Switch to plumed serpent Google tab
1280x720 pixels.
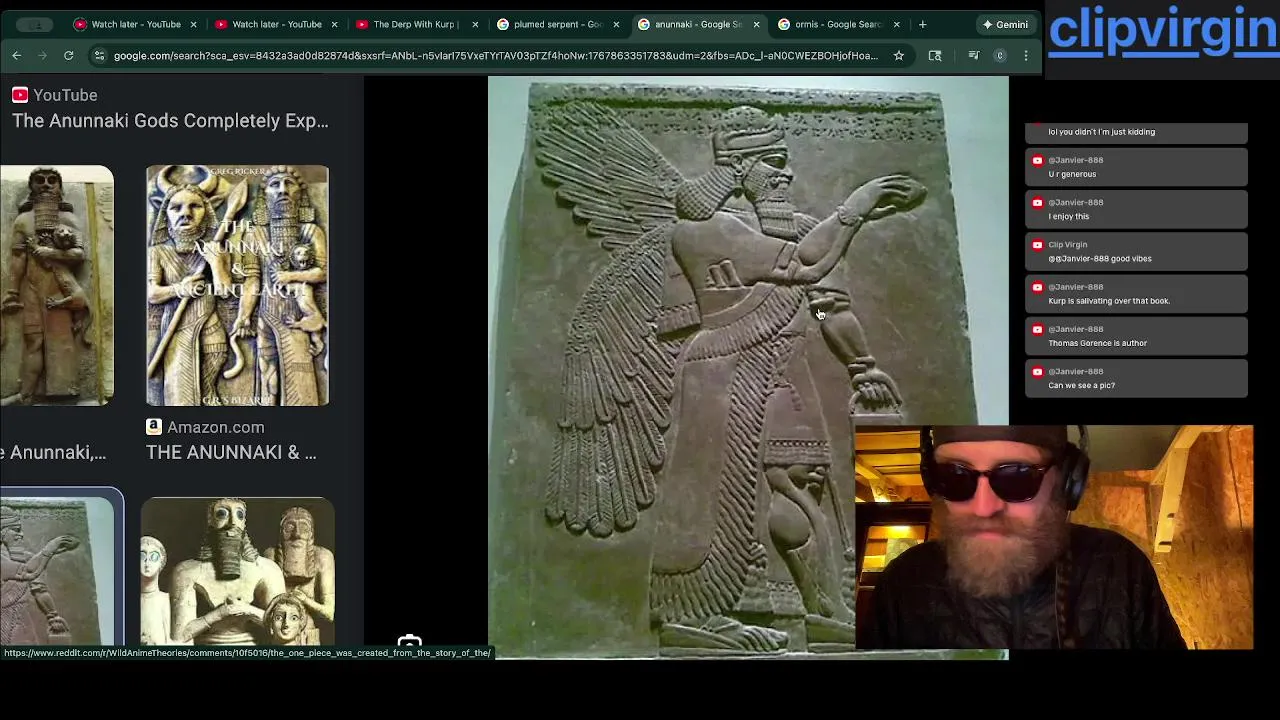point(557,24)
